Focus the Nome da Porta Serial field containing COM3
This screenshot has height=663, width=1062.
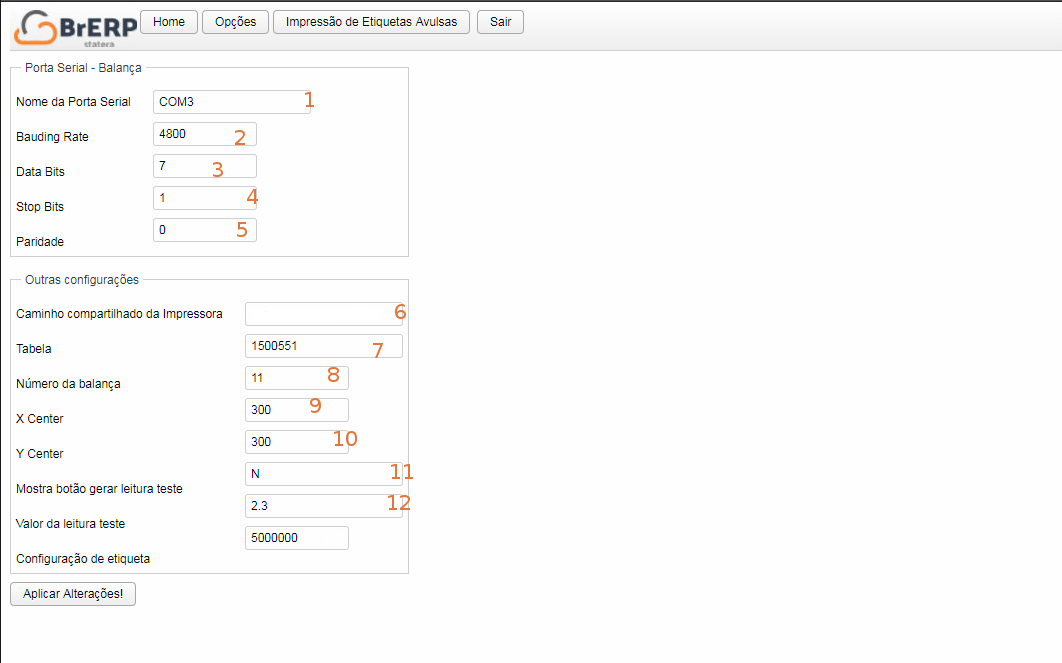pos(230,102)
